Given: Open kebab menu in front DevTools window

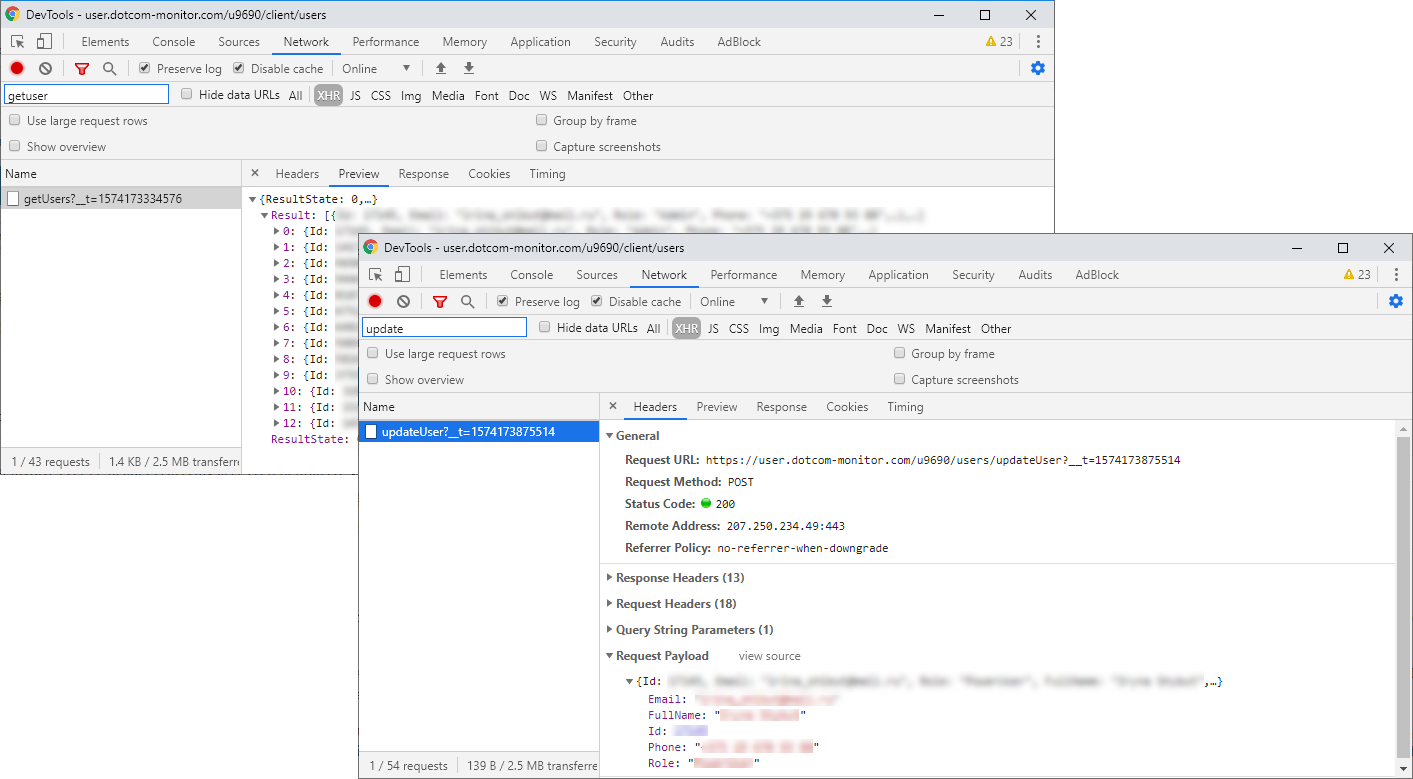Looking at the screenshot, I should coord(1396,274).
